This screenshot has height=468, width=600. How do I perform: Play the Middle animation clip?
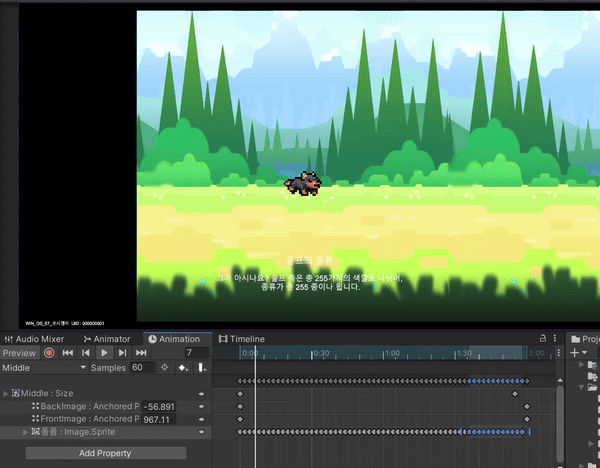(104, 353)
